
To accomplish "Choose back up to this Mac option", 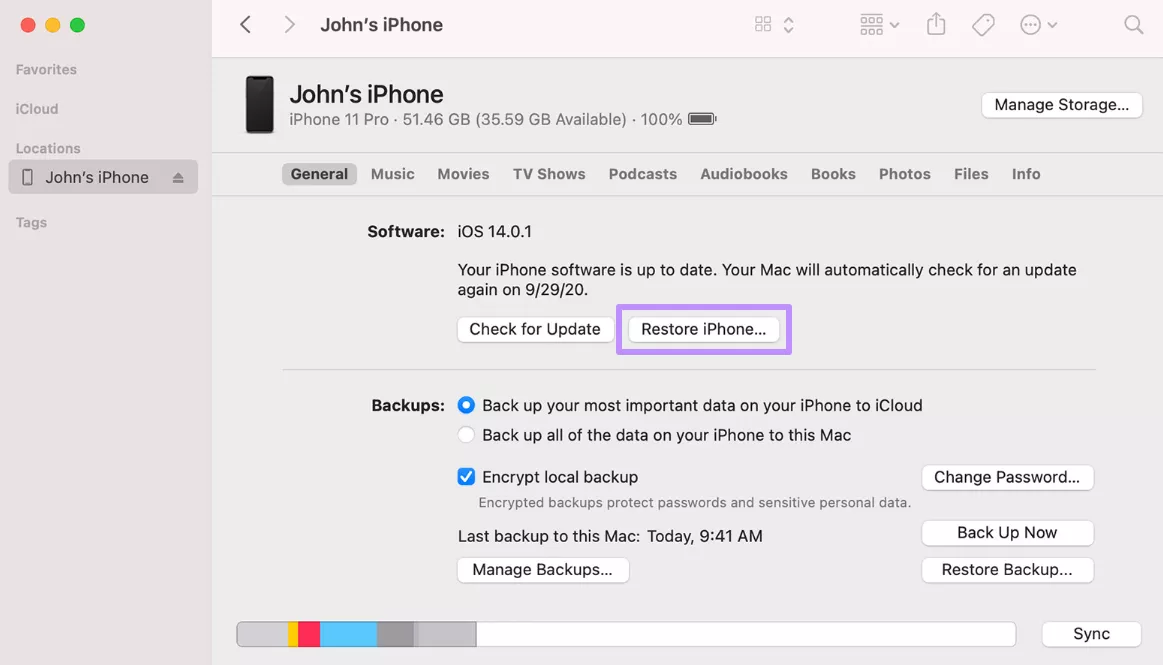I will [466, 435].
